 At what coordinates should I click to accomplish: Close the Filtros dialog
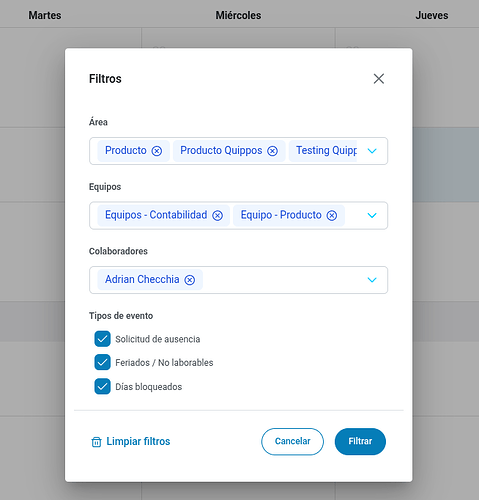coord(379,79)
